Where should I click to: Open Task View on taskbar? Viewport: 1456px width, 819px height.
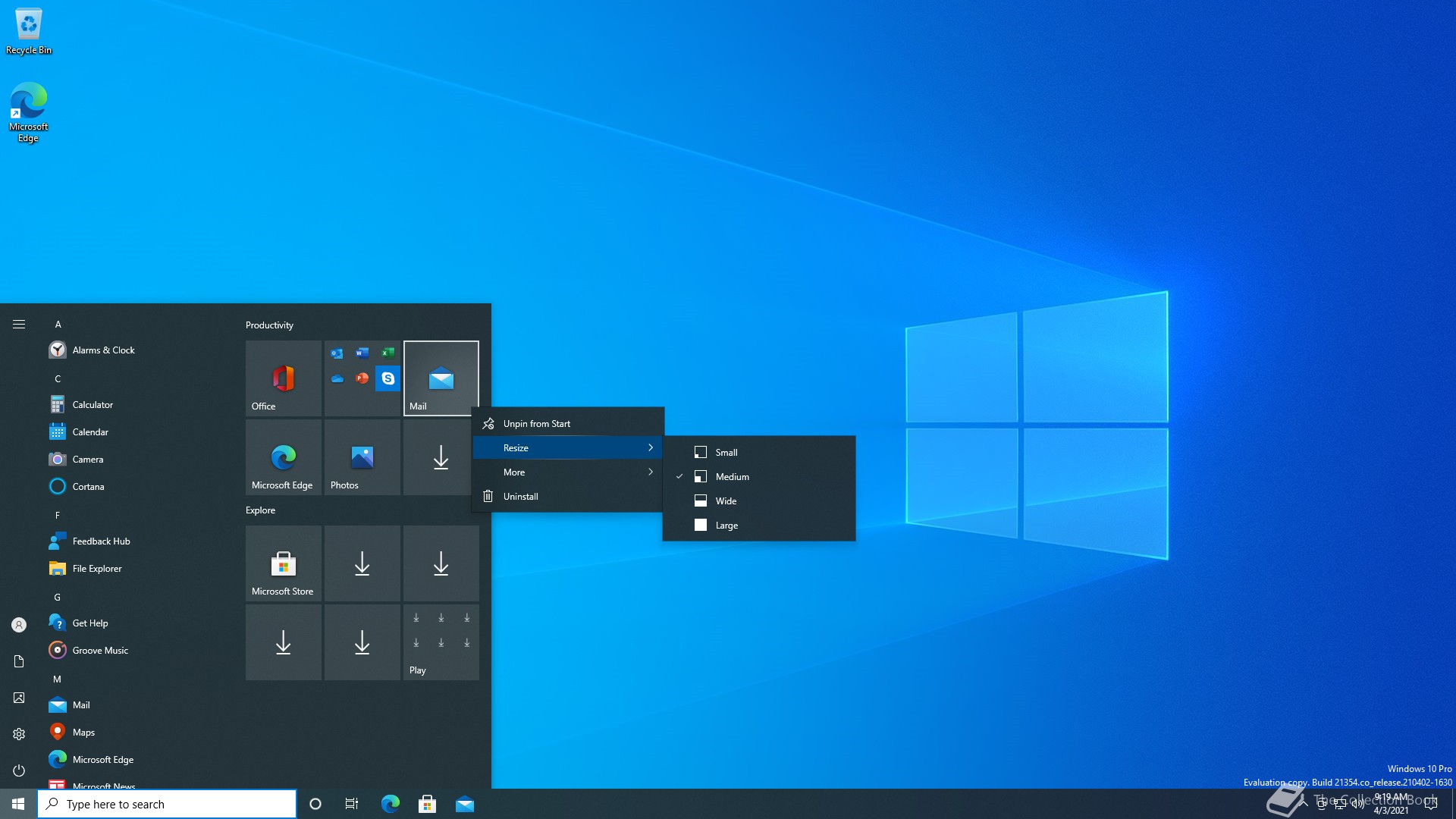[352, 804]
